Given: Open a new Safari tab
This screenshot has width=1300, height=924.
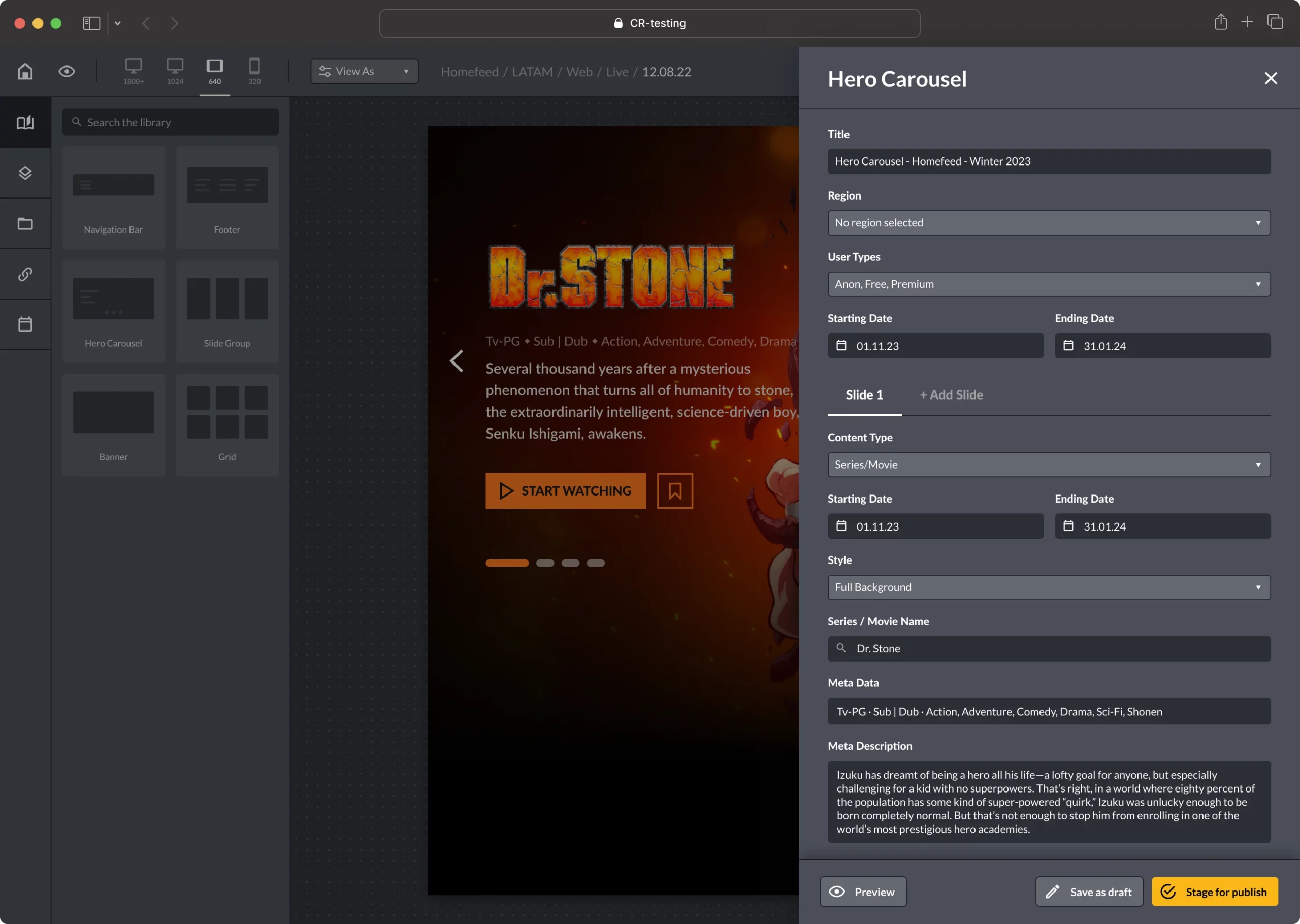Looking at the screenshot, I should tap(1247, 22).
